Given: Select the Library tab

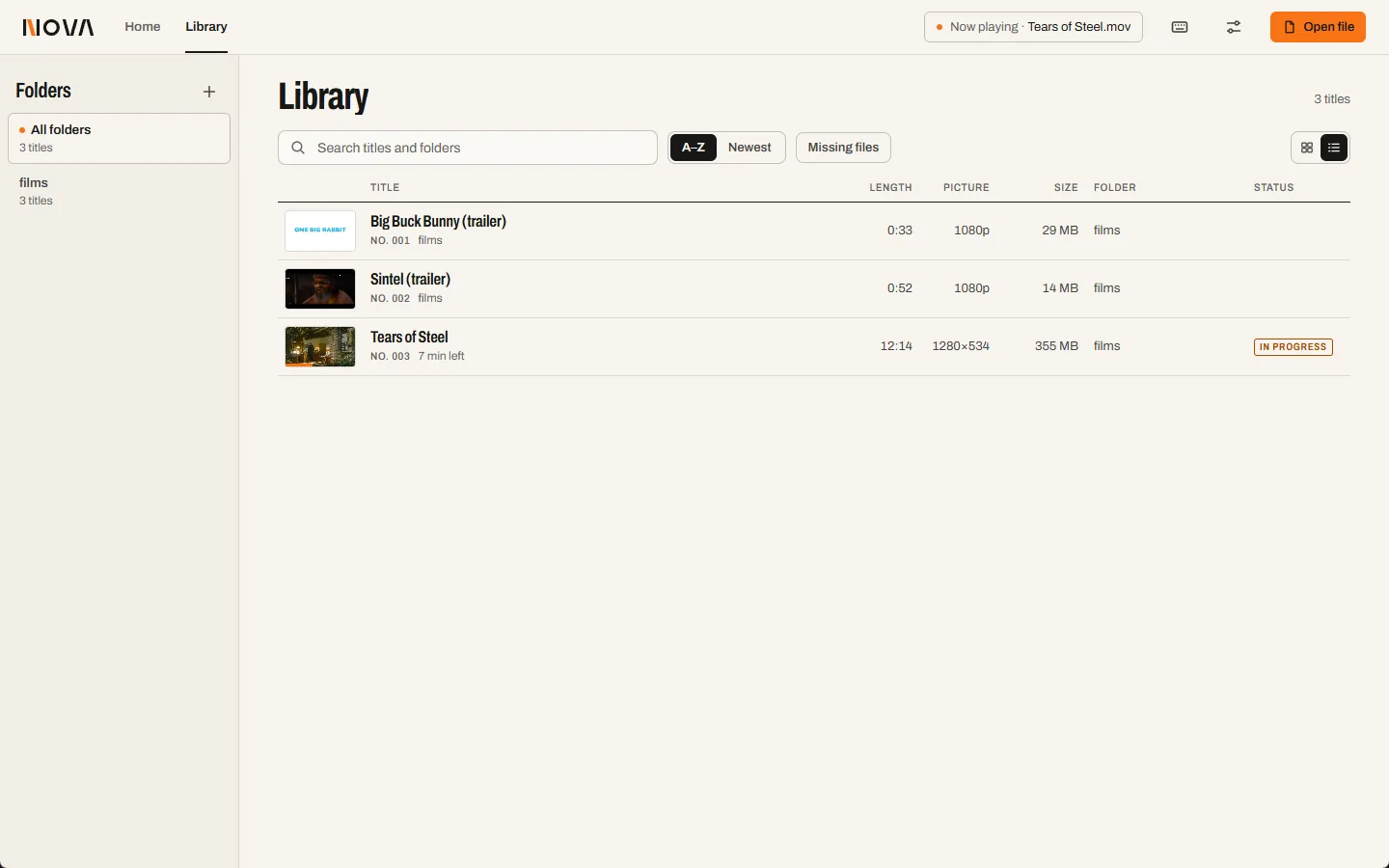Looking at the screenshot, I should (206, 27).
